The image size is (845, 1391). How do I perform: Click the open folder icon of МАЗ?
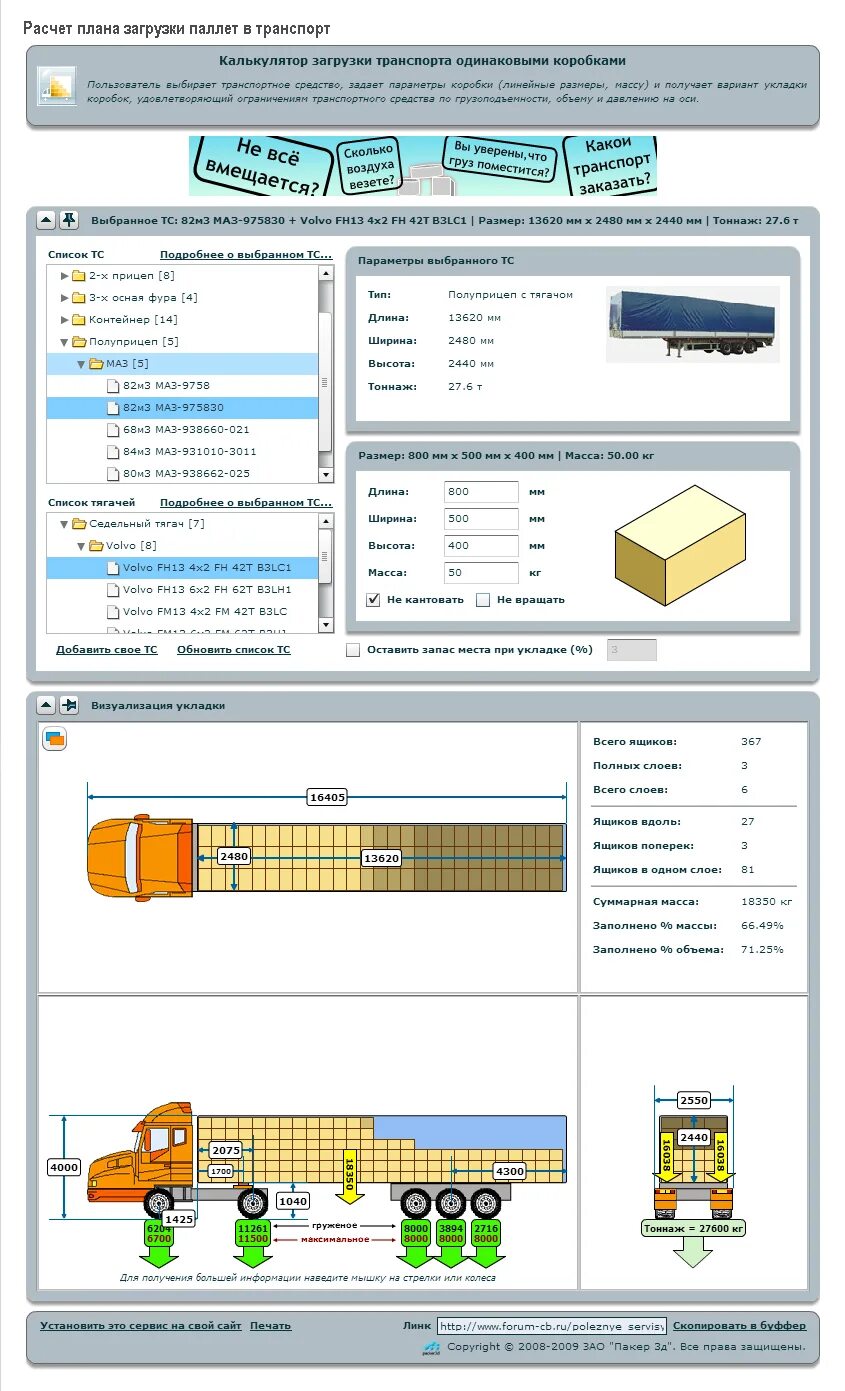[96, 364]
